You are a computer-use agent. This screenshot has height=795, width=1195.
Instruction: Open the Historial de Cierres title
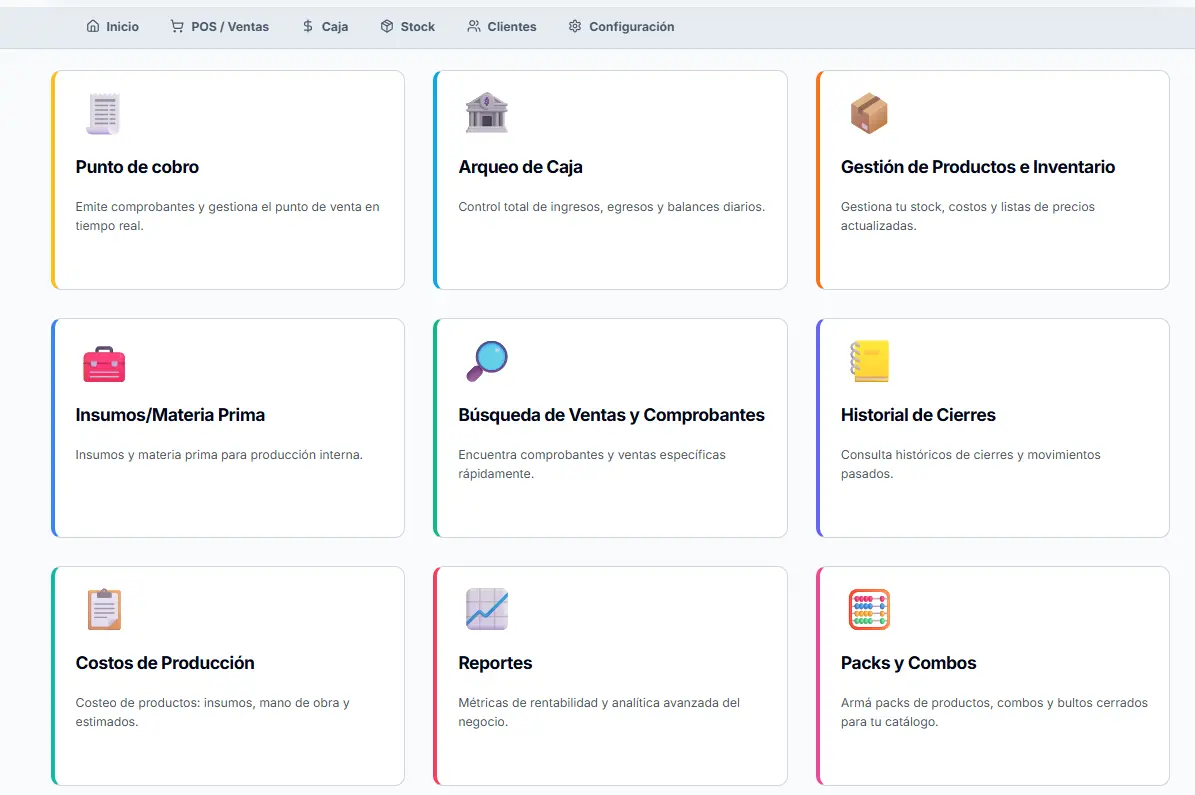tap(918, 415)
